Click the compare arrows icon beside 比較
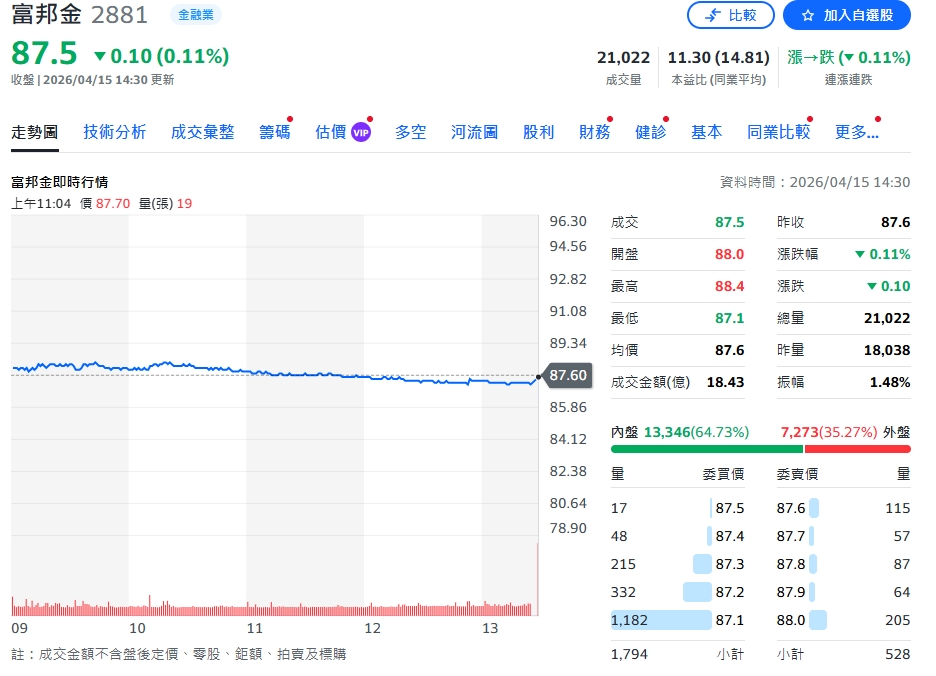 tap(712, 15)
